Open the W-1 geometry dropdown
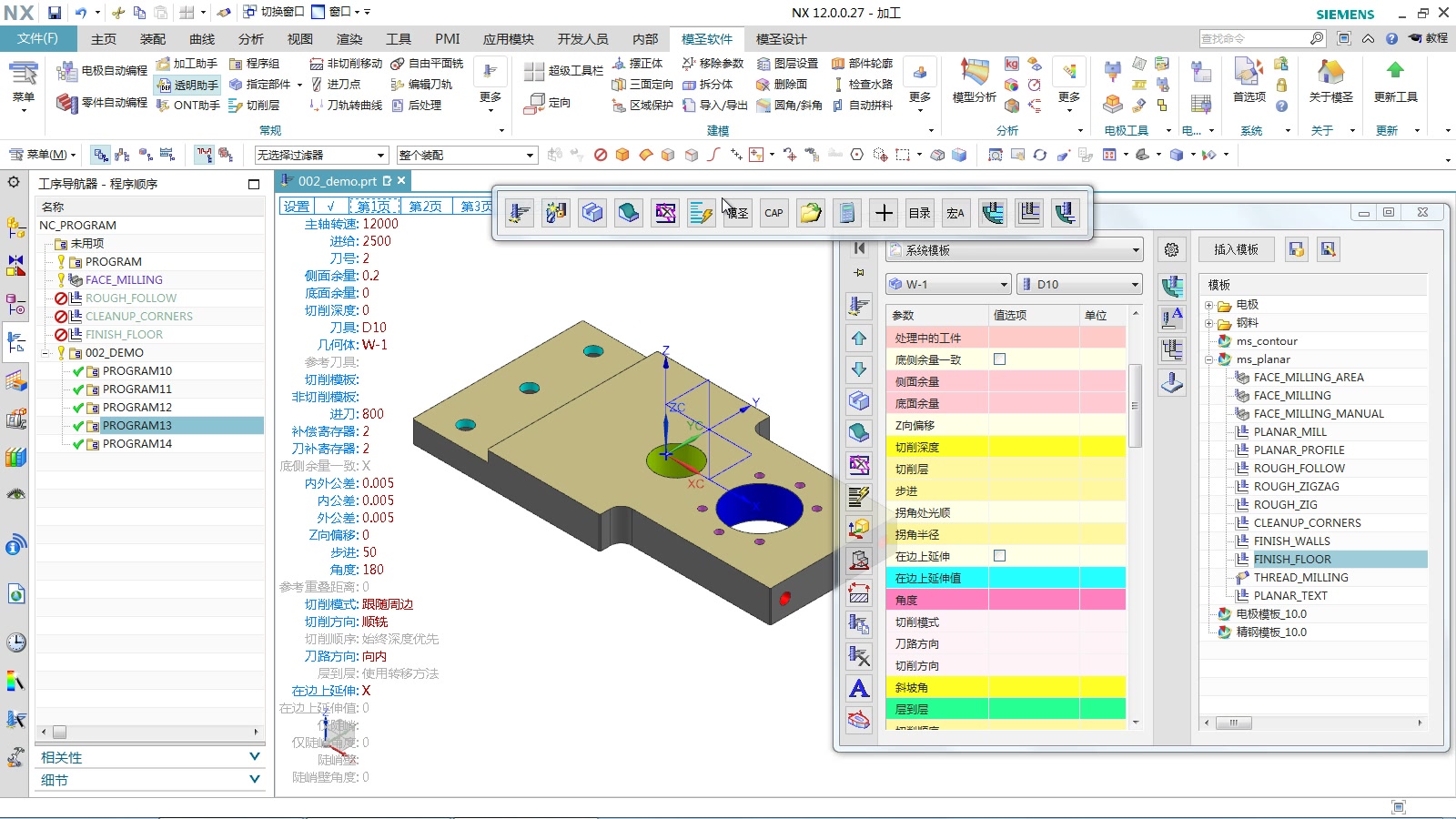 click(948, 285)
